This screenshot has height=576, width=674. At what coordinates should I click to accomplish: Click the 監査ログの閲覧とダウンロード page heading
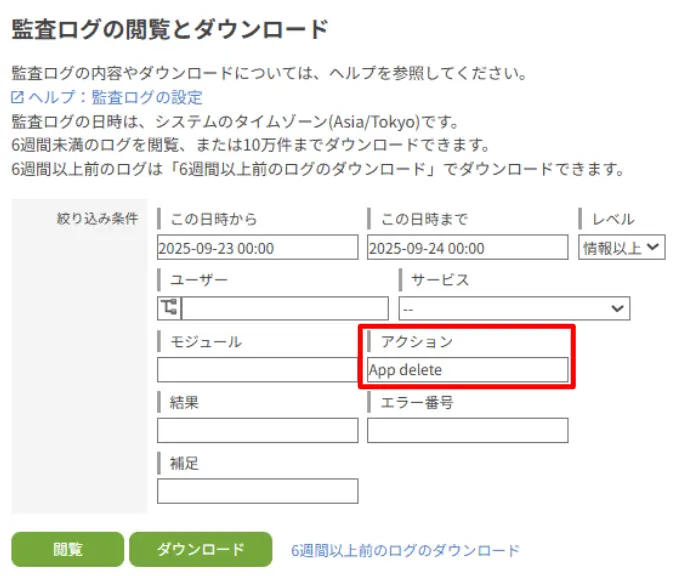(170, 30)
